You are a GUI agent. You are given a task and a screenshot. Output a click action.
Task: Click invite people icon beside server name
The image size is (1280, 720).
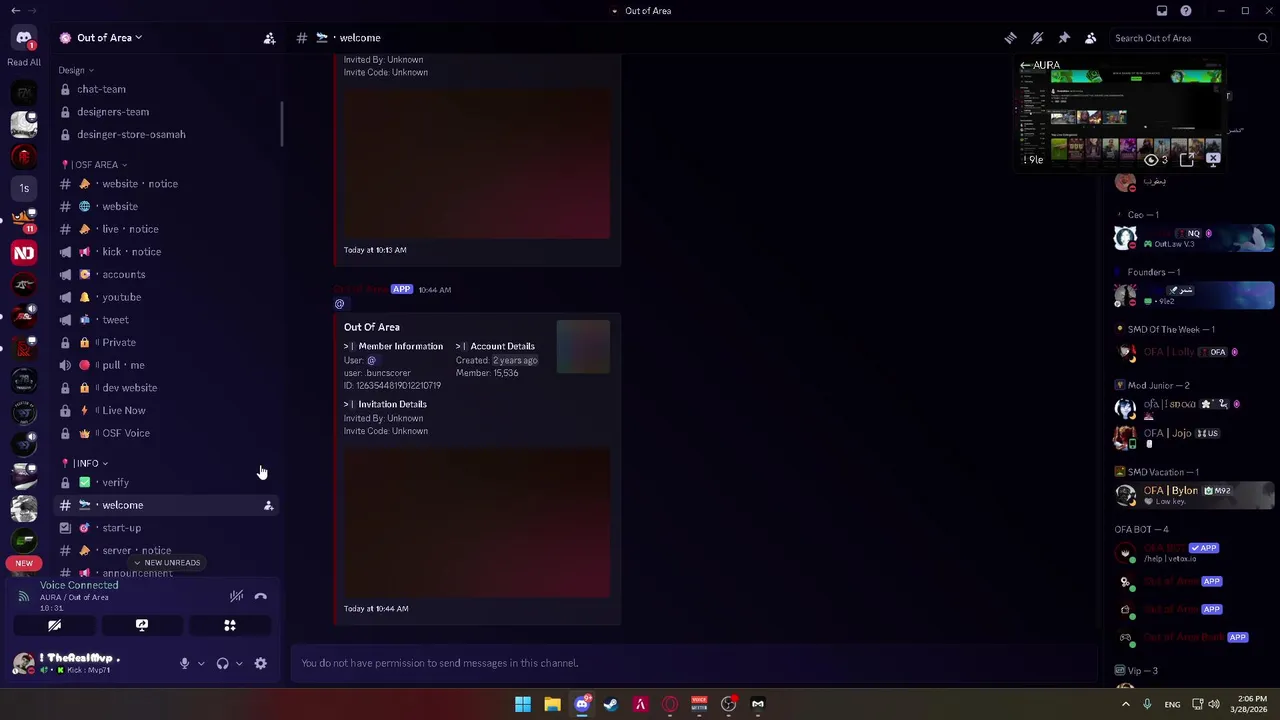coord(269,38)
